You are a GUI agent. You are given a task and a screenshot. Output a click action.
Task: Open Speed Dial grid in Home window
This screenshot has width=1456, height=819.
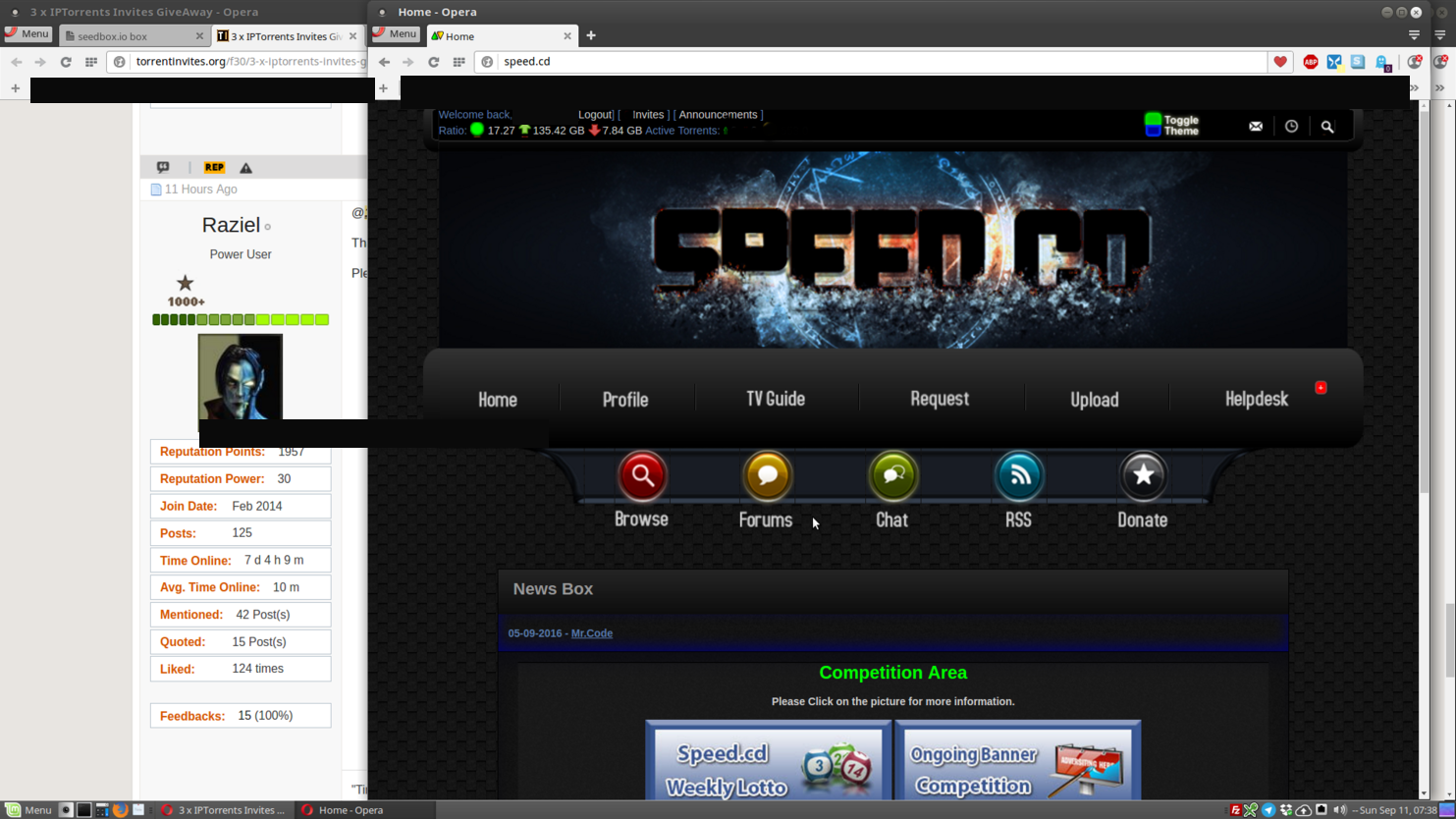point(458,62)
